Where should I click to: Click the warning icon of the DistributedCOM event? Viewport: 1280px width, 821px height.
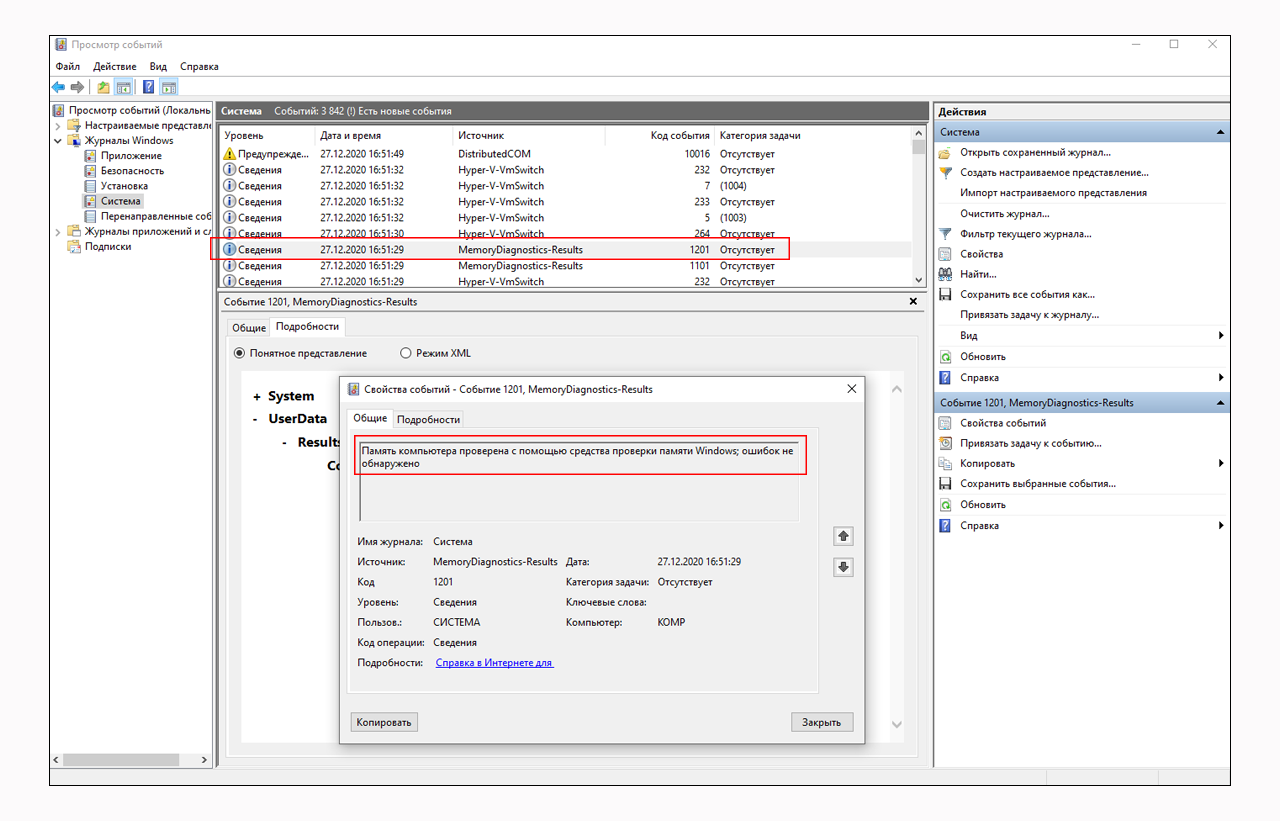click(x=230, y=154)
